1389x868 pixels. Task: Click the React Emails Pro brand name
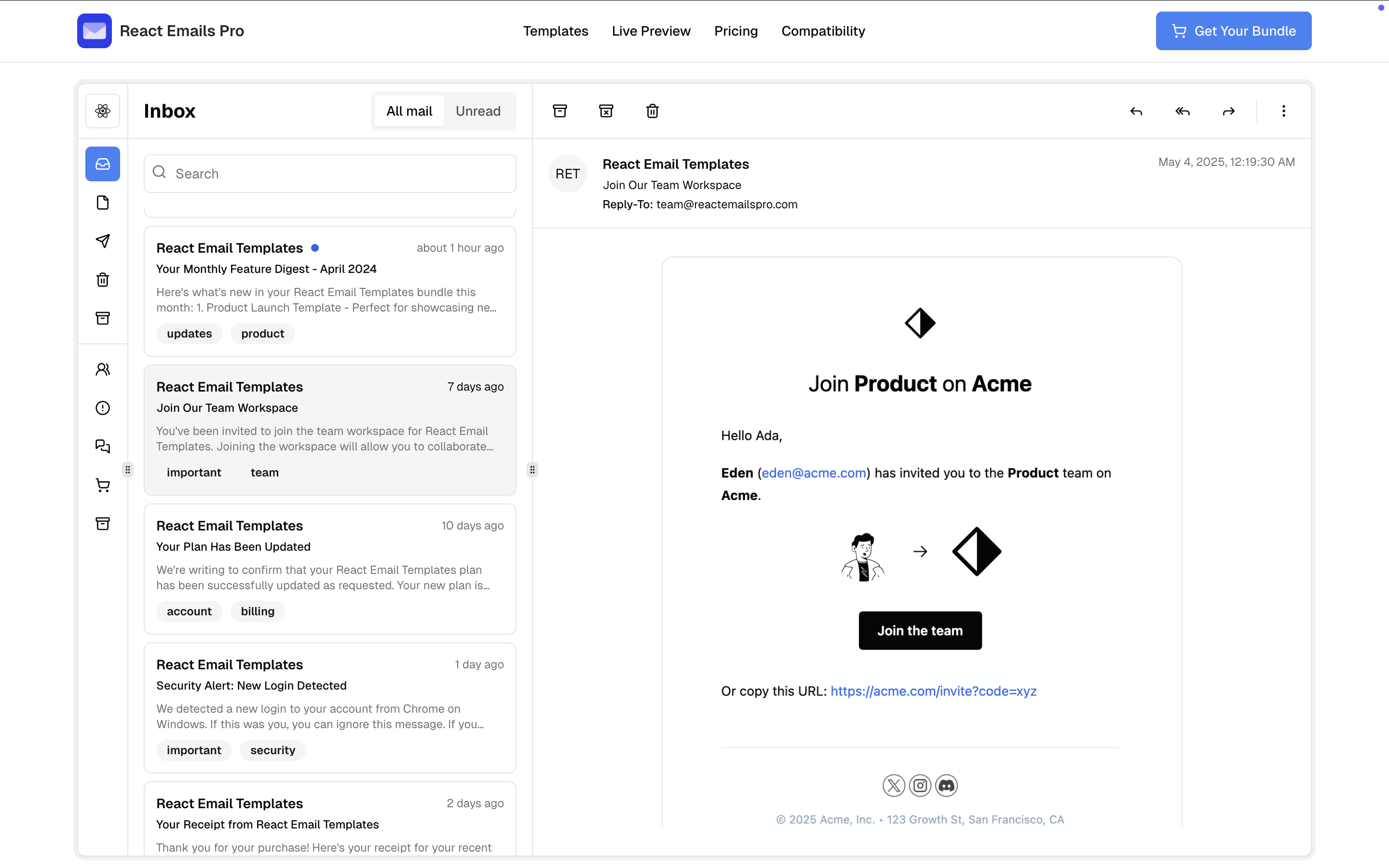pos(182,31)
